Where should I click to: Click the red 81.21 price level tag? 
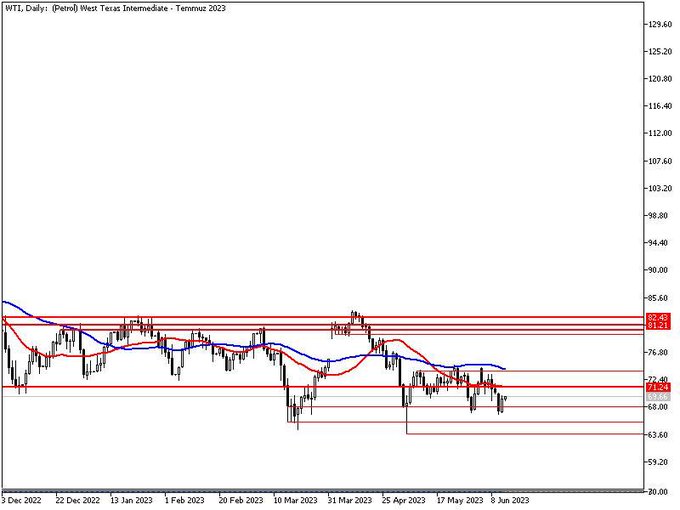pos(657,325)
